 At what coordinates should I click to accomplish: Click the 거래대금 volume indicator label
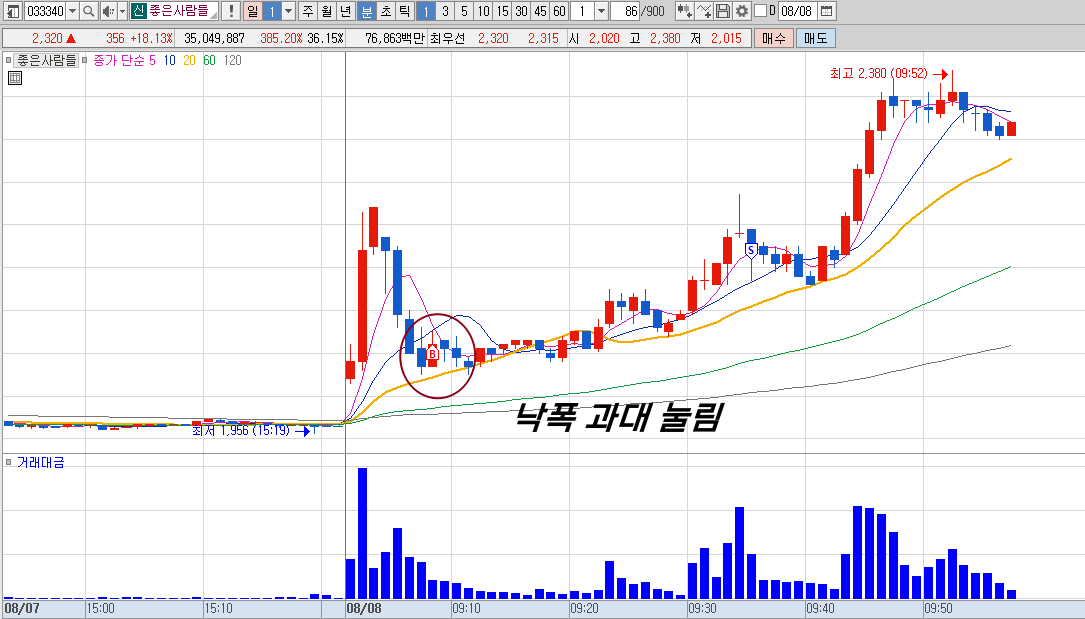(40, 462)
